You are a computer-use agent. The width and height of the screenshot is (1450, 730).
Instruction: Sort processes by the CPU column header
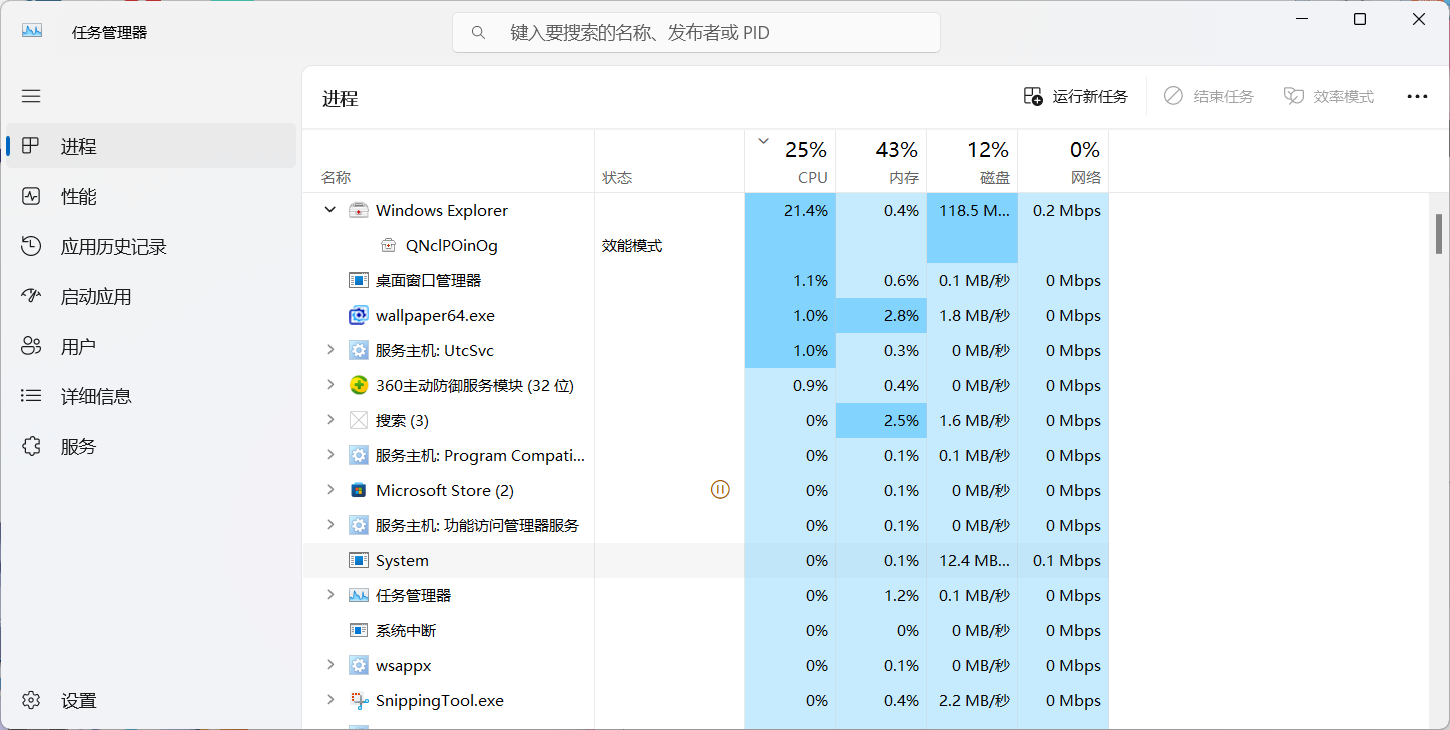point(790,161)
